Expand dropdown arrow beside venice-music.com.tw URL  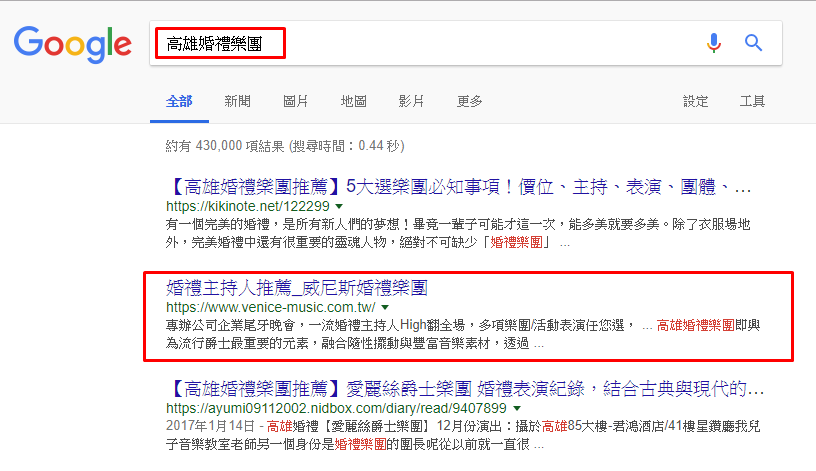pos(385,307)
